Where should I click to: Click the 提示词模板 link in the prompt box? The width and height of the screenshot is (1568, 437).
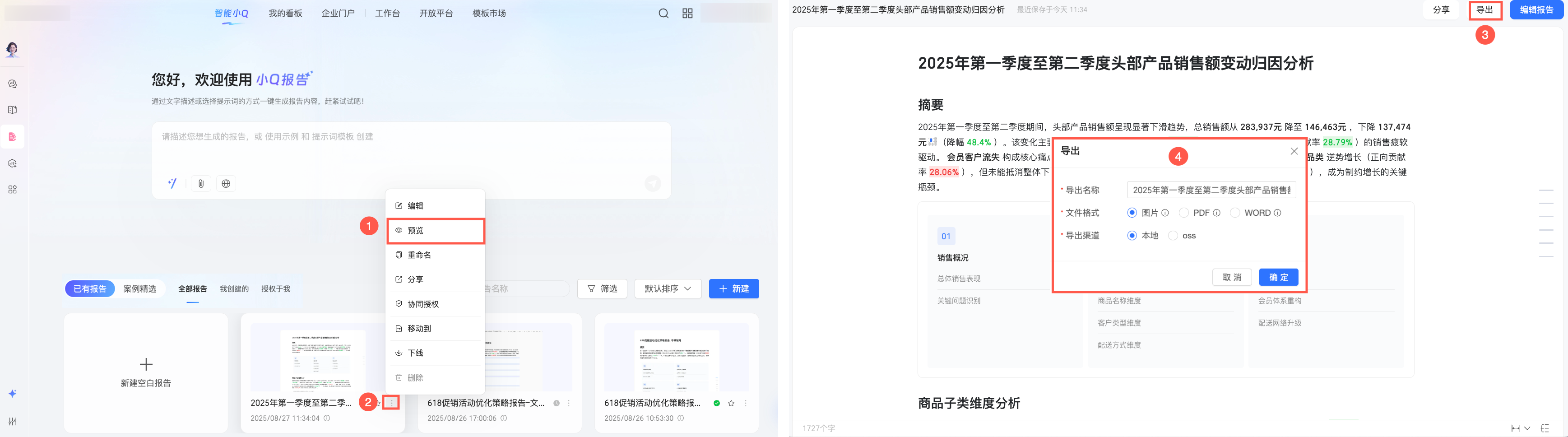[x=333, y=137]
